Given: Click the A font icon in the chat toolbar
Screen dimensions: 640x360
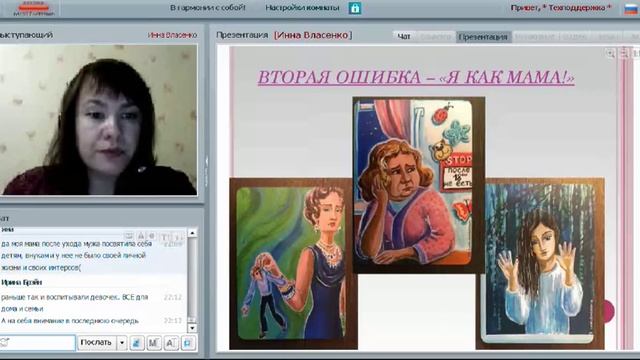Looking at the screenshot, I should 171,343.
